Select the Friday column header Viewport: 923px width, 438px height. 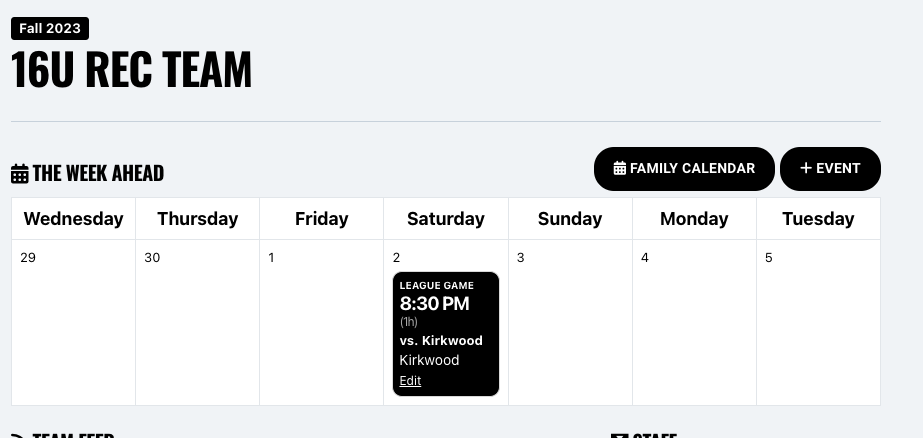point(322,219)
